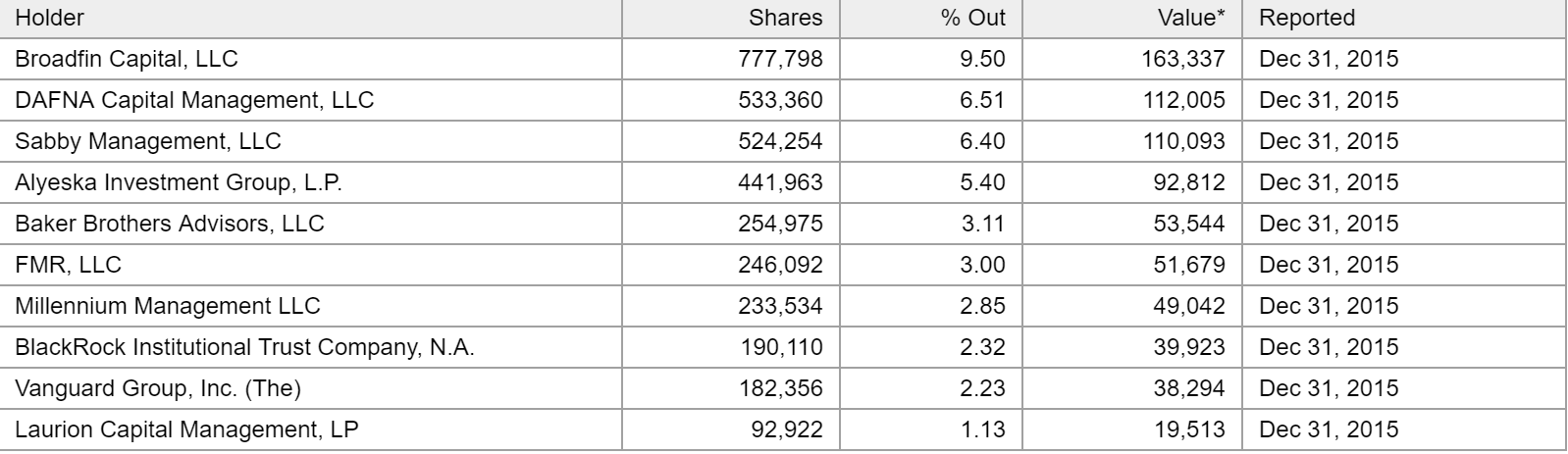Click Laurion's Dec 31, 2015 reported date
The height and width of the screenshot is (454, 1568).
1329,429
